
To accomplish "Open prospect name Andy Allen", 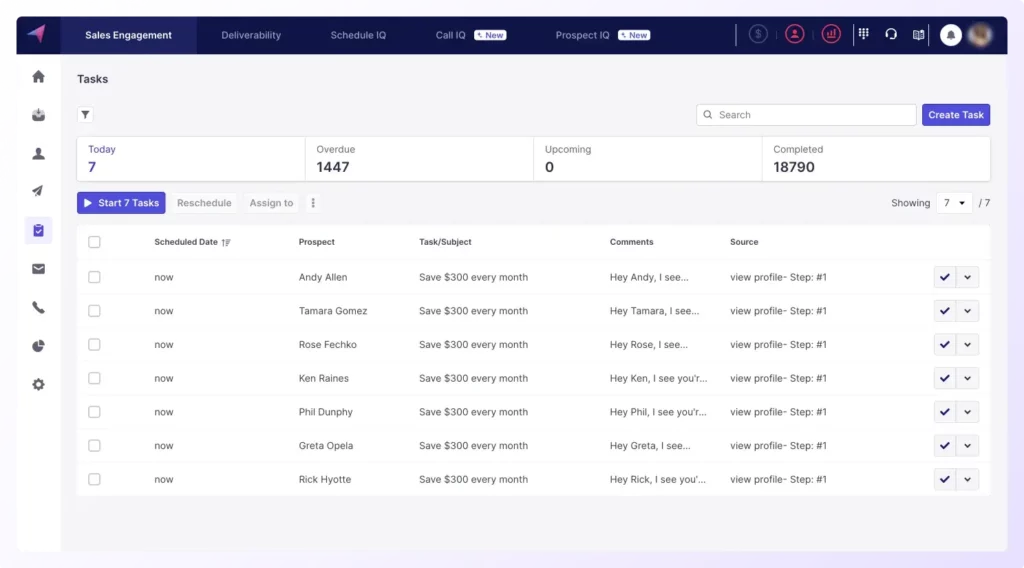I will click(x=323, y=277).
